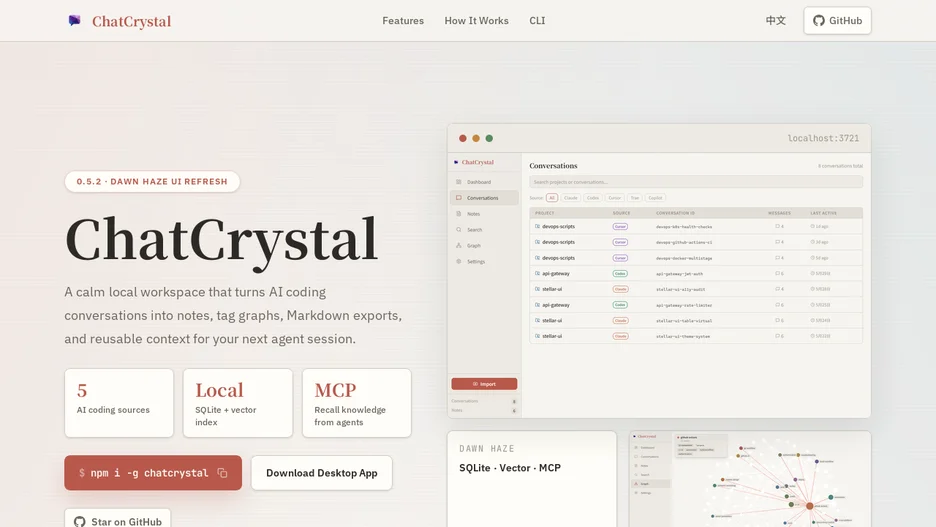Click folder icon of devops-k8s-health-checks row

[x=537, y=226]
